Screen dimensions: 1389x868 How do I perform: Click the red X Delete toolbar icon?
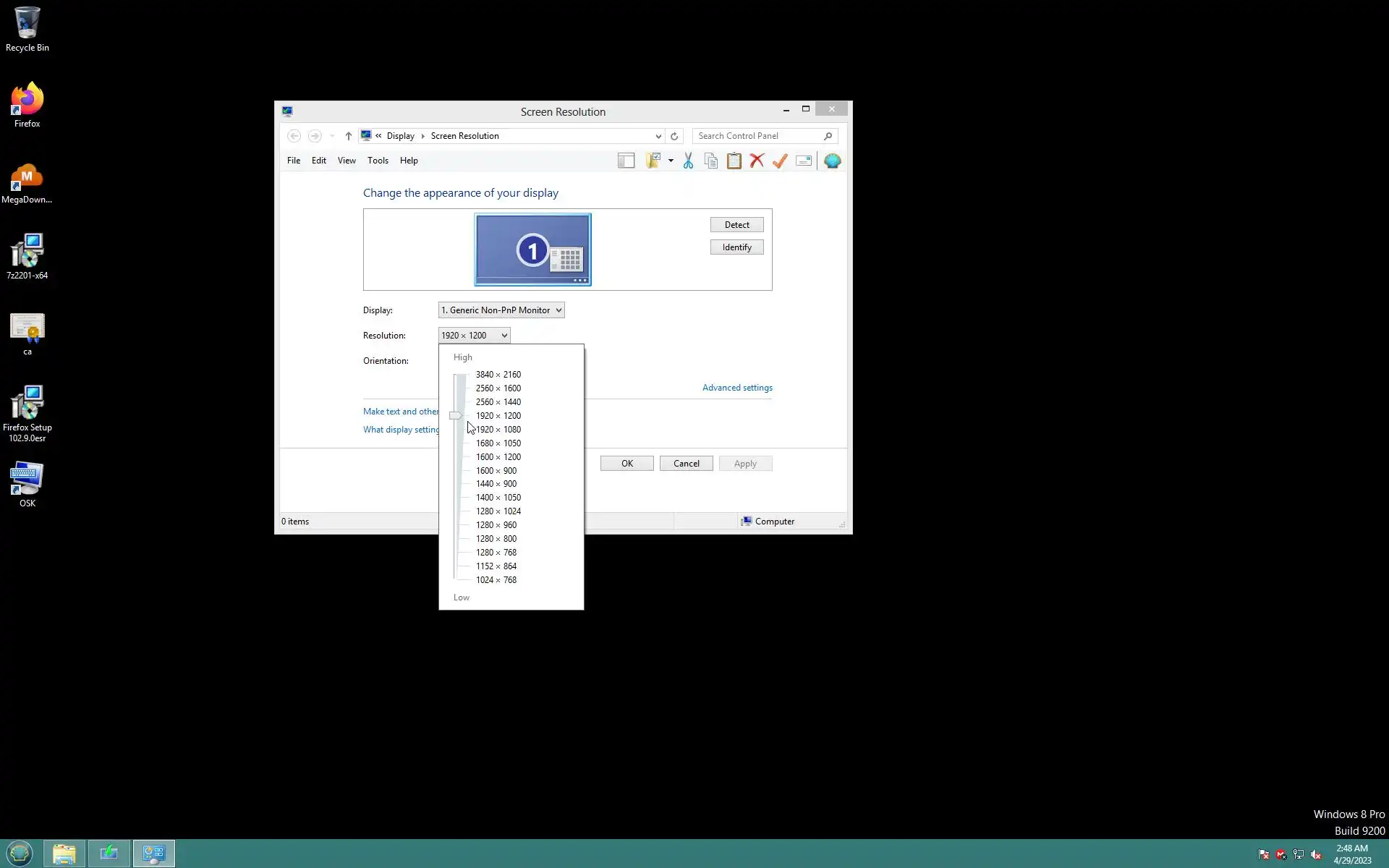click(x=757, y=161)
